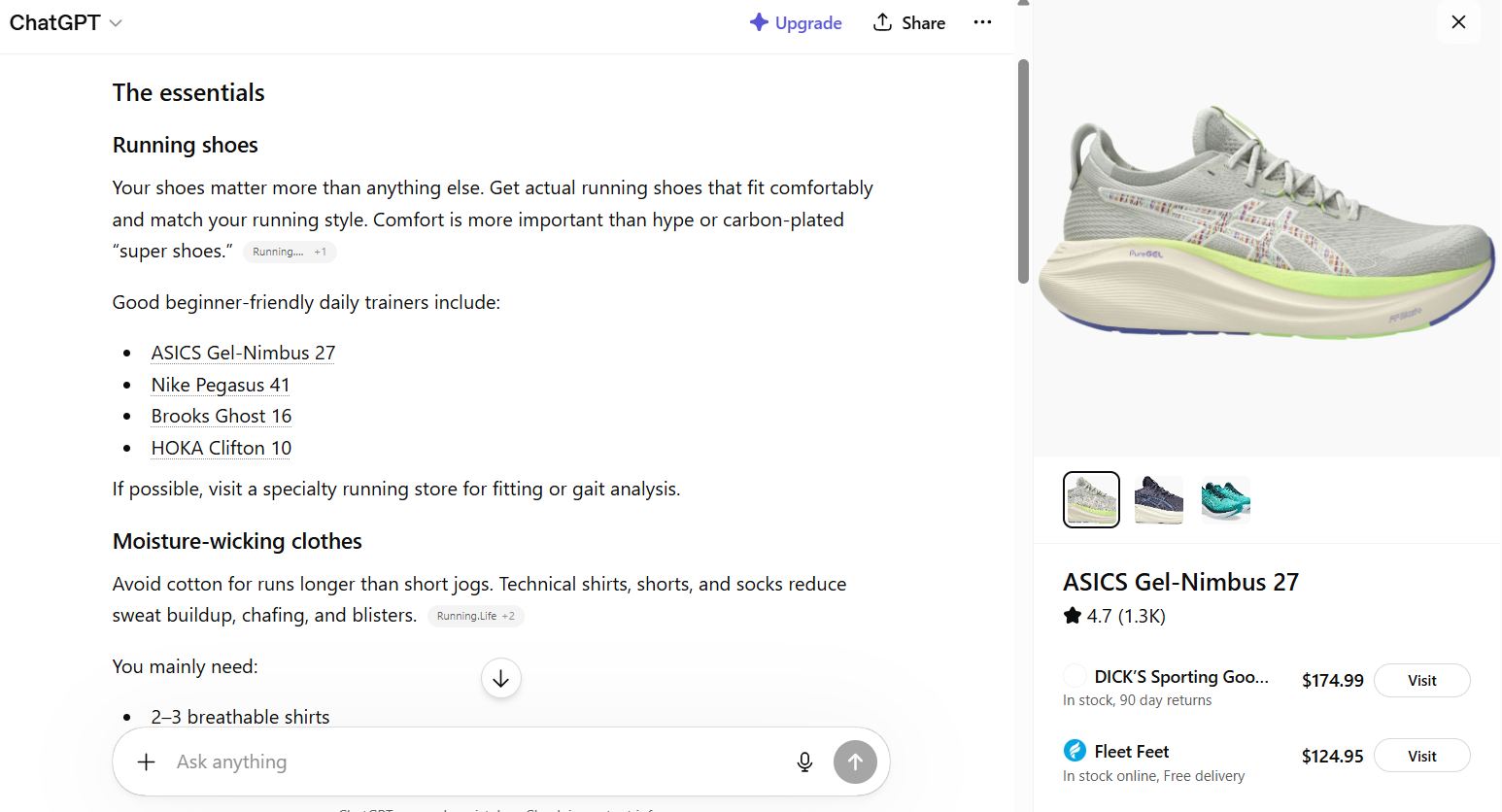Select the teal shoe thumbnail

(x=1225, y=499)
